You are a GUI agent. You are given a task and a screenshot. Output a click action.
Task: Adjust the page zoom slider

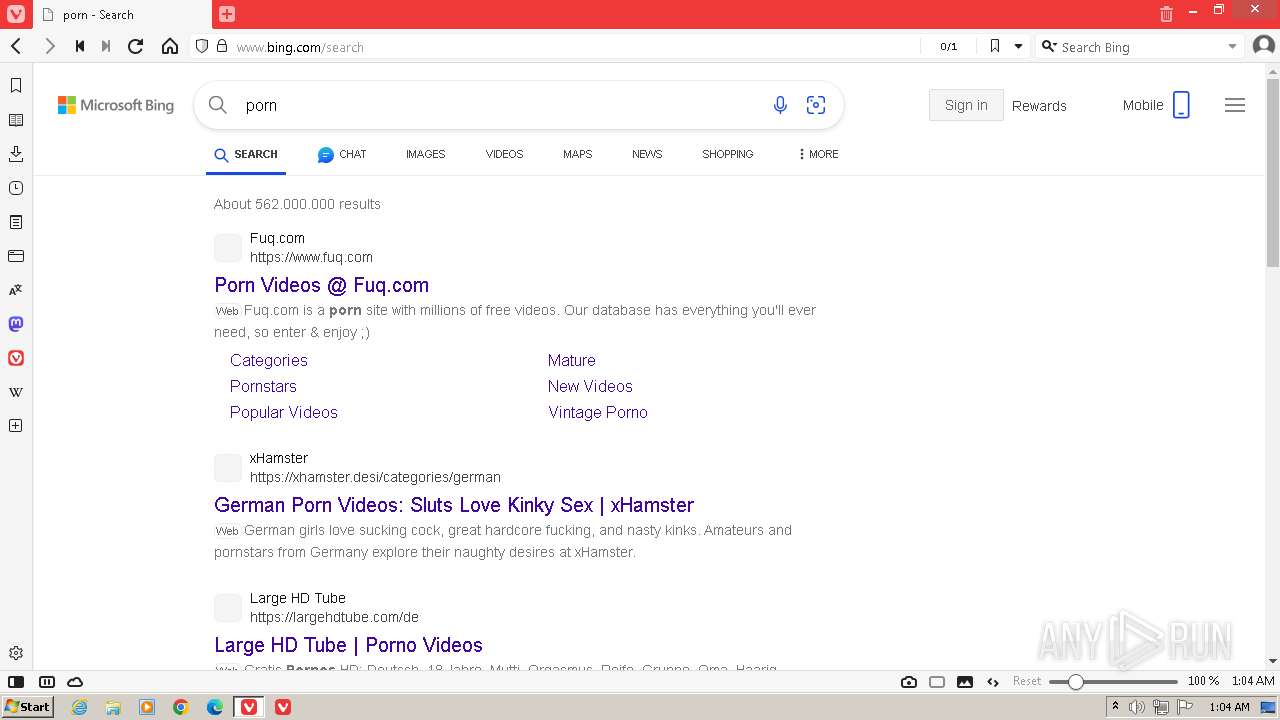(1113, 682)
